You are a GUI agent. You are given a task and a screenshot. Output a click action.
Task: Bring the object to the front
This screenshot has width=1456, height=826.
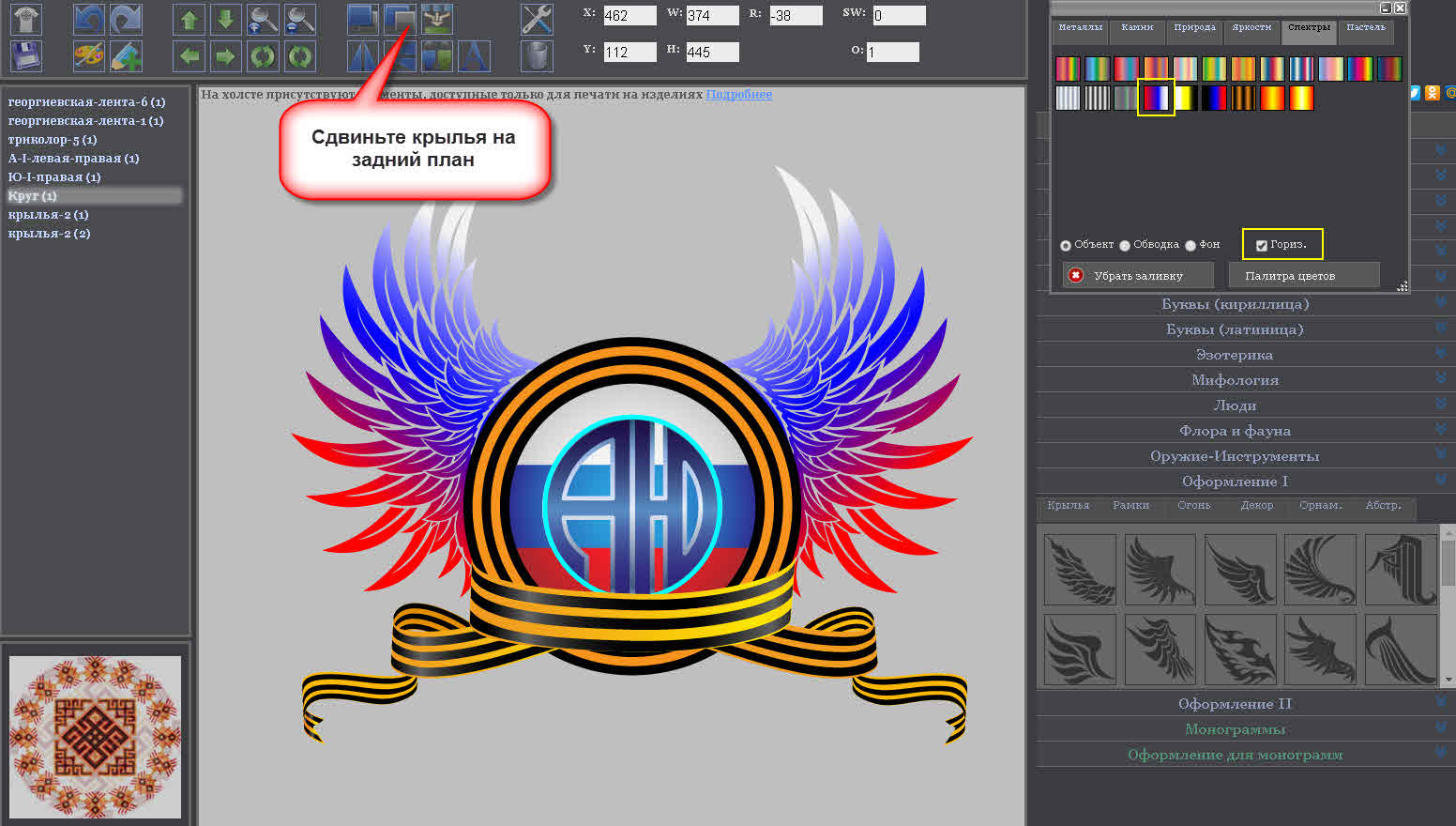363,19
